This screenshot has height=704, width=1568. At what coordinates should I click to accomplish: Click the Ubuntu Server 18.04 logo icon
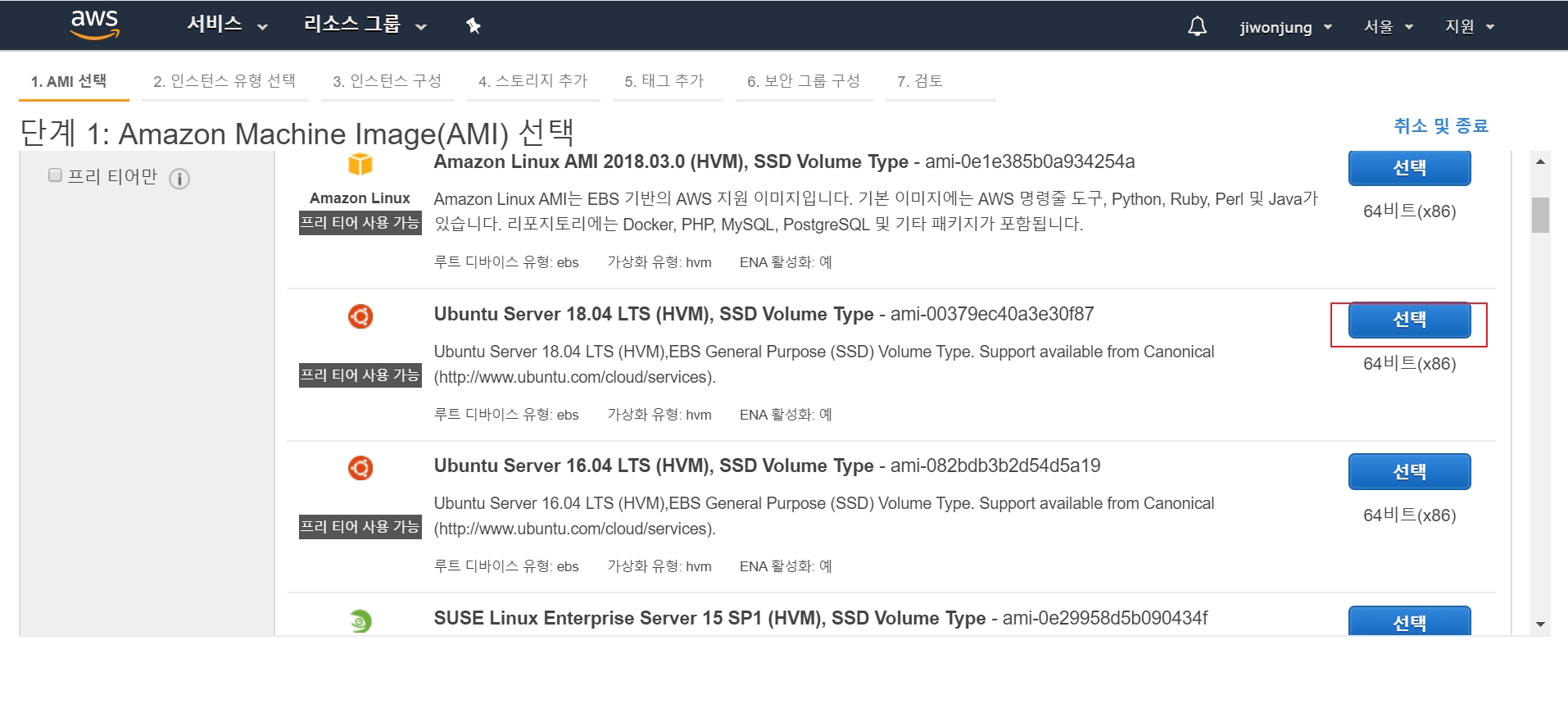coord(360,316)
